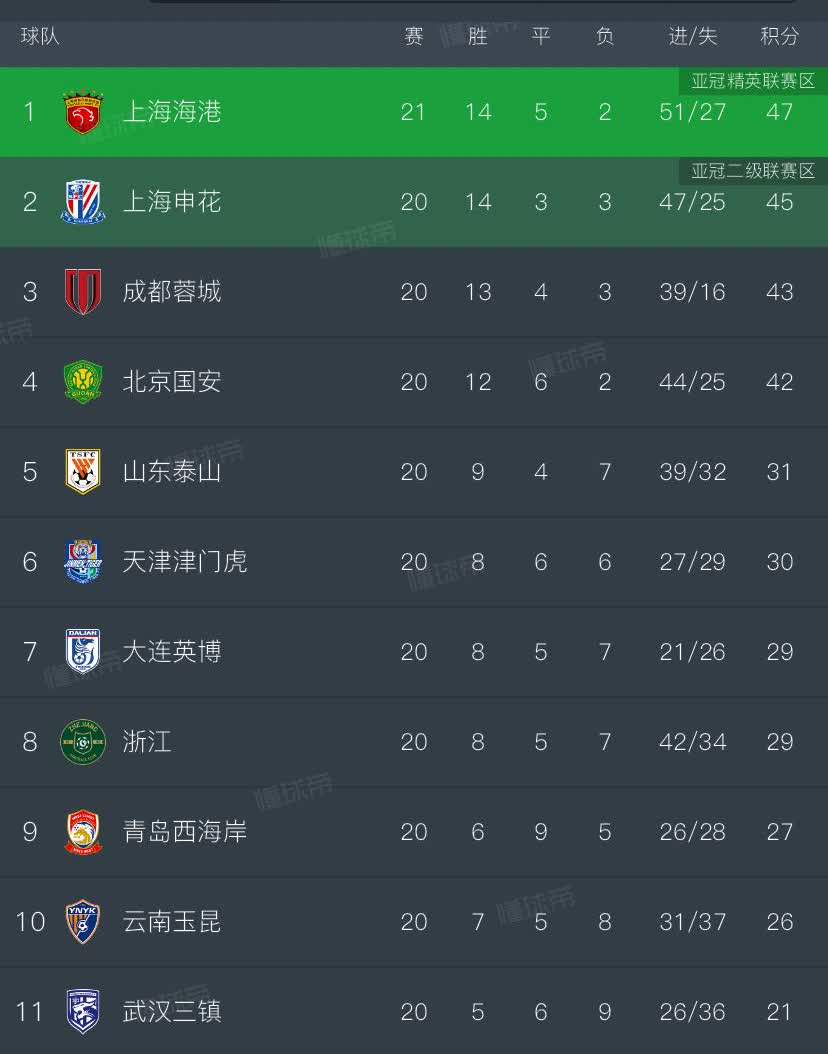Tap the 亚冠精英联赛区 qualification label
This screenshot has height=1054, width=828.
coord(753,81)
